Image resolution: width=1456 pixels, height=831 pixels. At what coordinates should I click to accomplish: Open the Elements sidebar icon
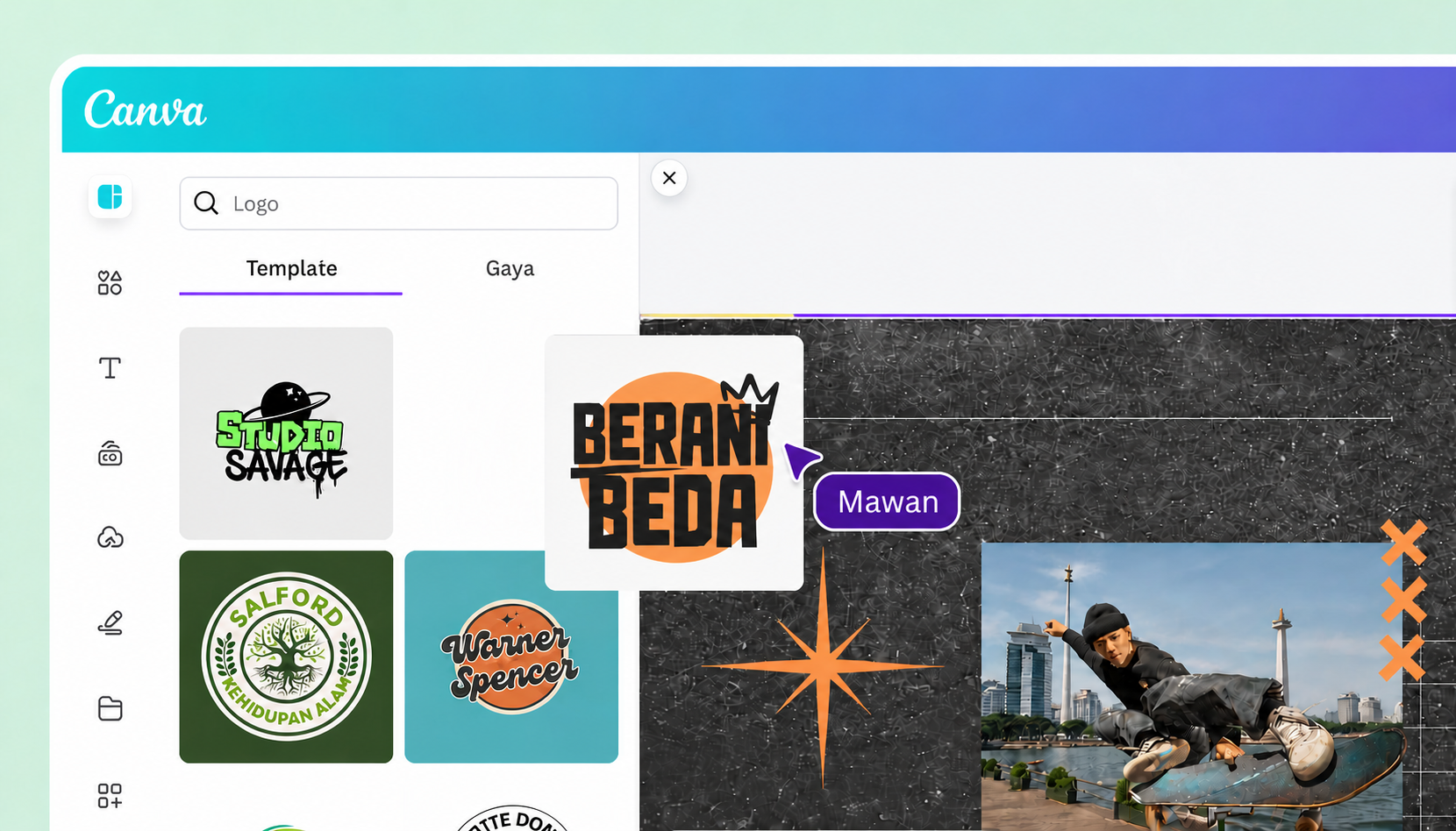pos(110,282)
